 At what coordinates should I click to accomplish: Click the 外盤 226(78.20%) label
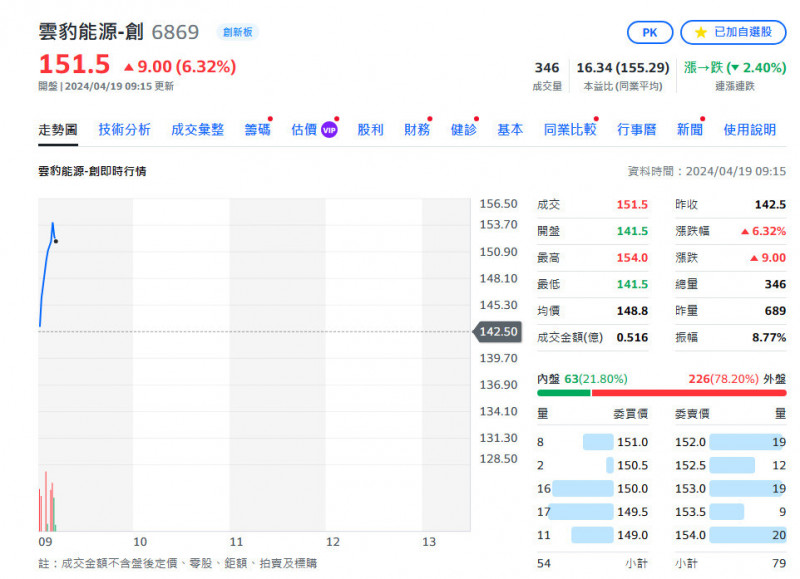[737, 379]
